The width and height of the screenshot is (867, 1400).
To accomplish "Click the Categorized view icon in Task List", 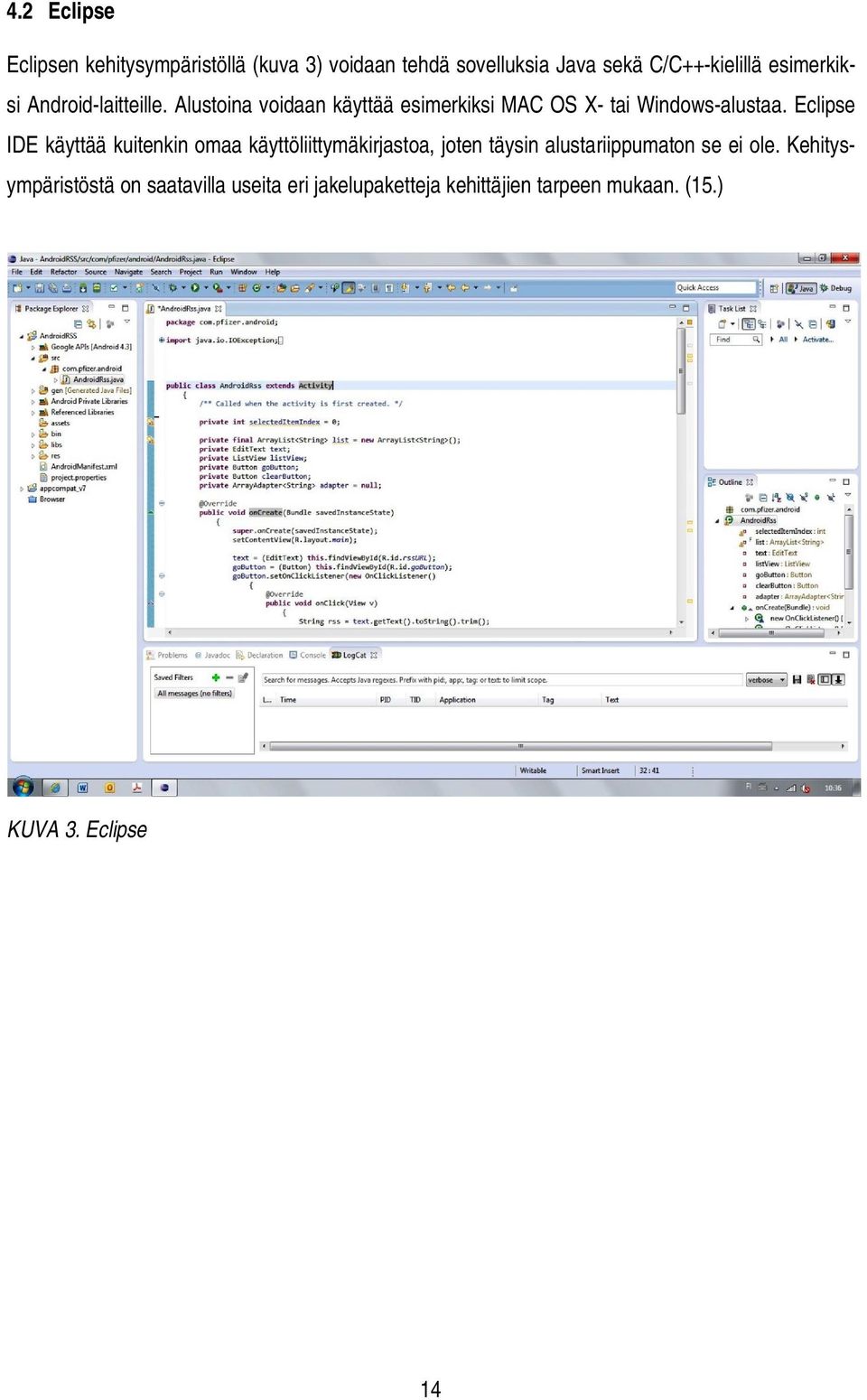I will point(749,324).
